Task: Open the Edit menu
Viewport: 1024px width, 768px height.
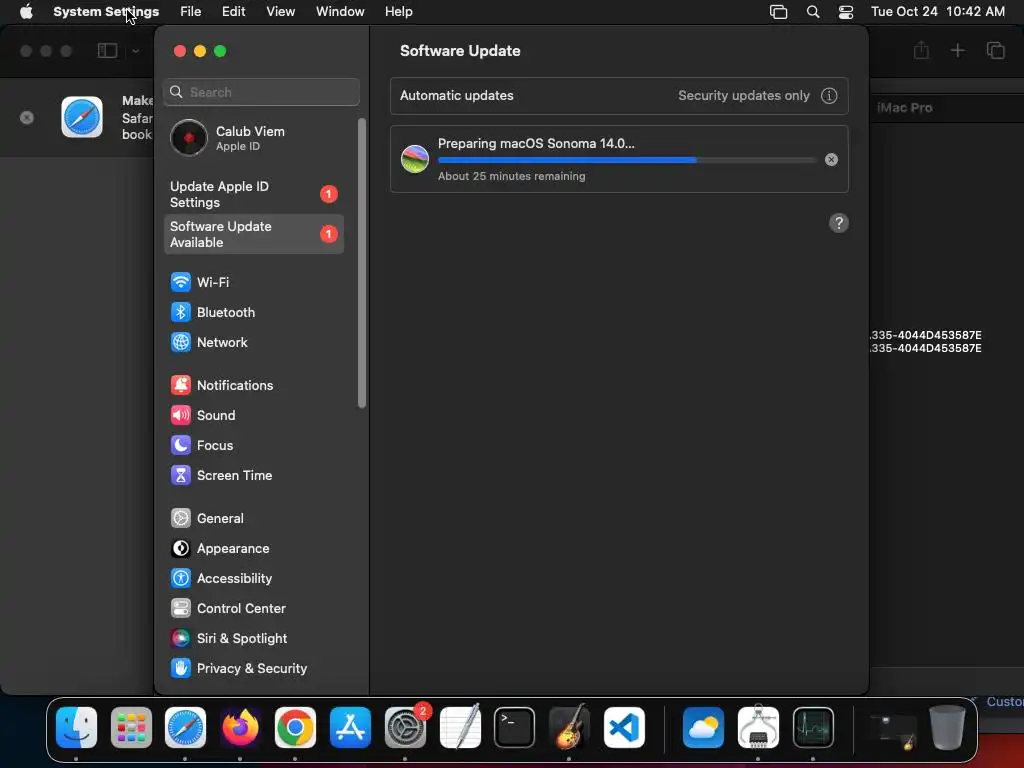Action: pyautogui.click(x=233, y=12)
